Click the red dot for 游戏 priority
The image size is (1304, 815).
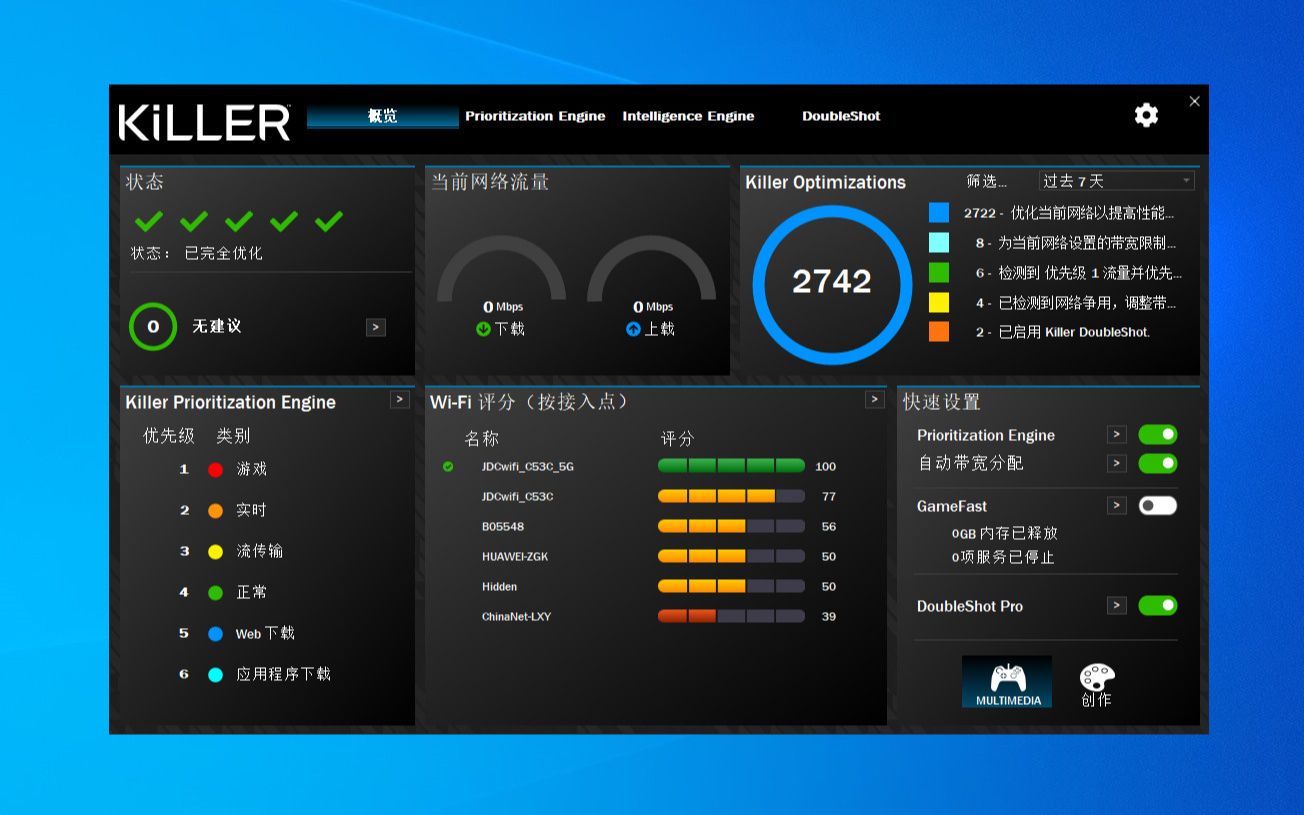[x=215, y=469]
